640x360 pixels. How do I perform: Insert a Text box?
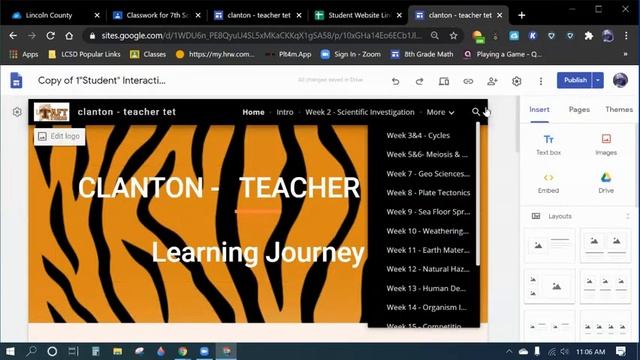click(x=549, y=144)
